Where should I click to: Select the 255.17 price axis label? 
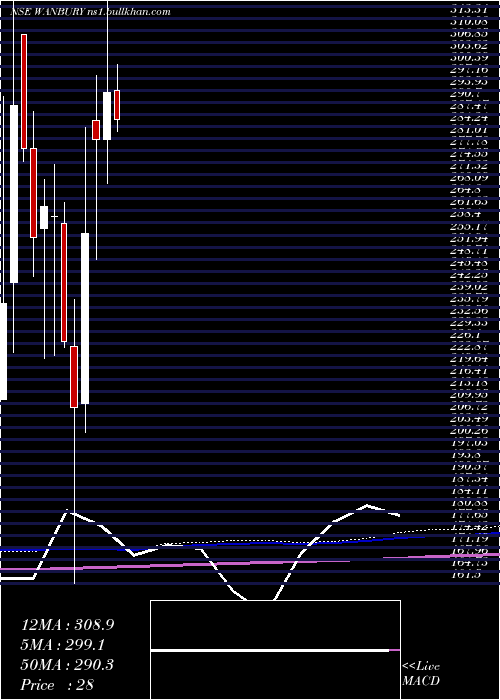(x=470, y=226)
